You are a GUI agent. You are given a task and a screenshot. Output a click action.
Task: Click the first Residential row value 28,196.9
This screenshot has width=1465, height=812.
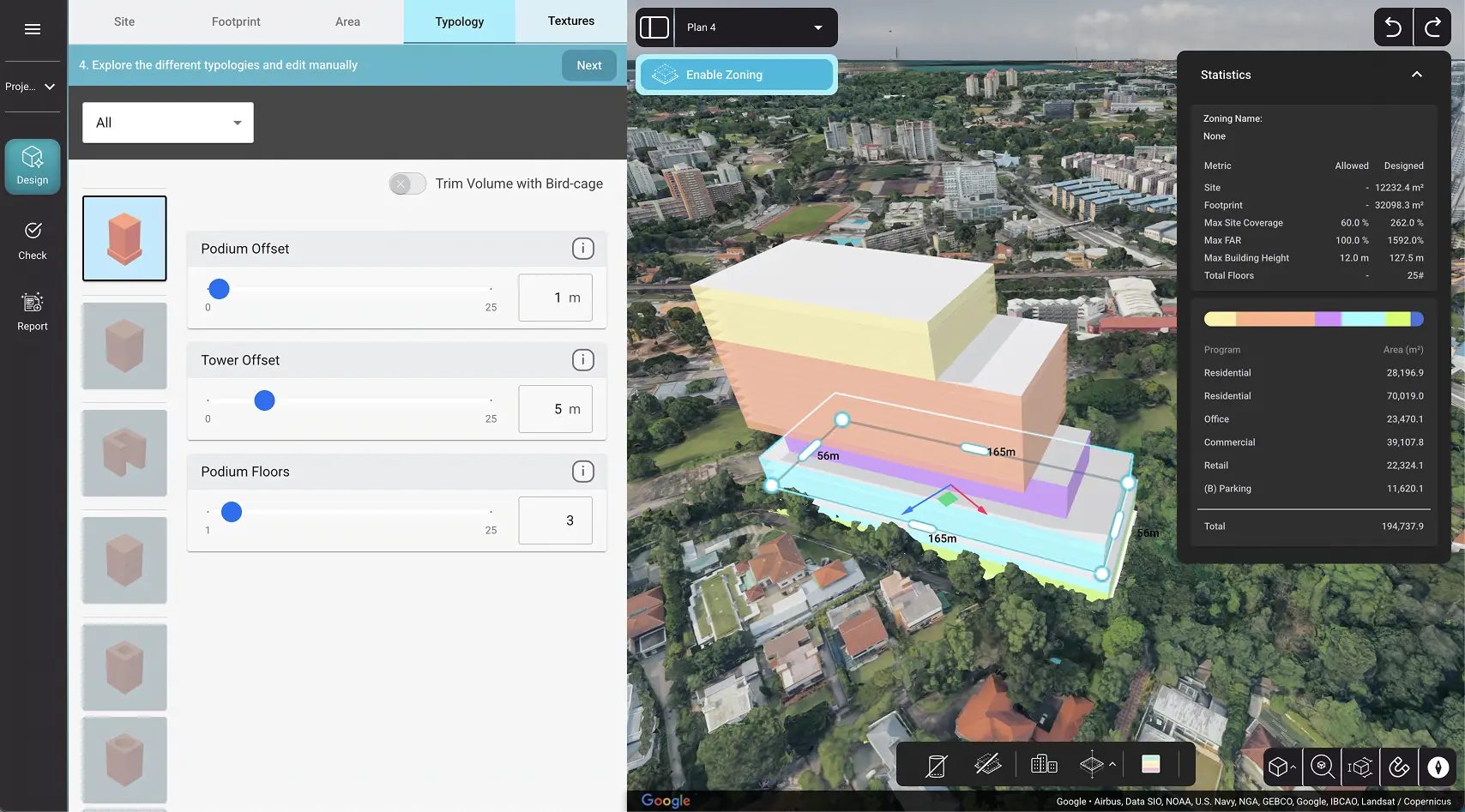coord(1405,373)
